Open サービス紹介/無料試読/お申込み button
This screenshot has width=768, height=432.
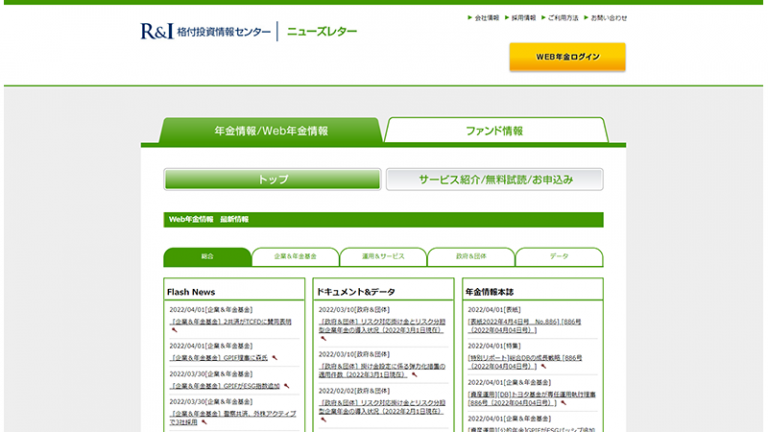[x=495, y=179]
